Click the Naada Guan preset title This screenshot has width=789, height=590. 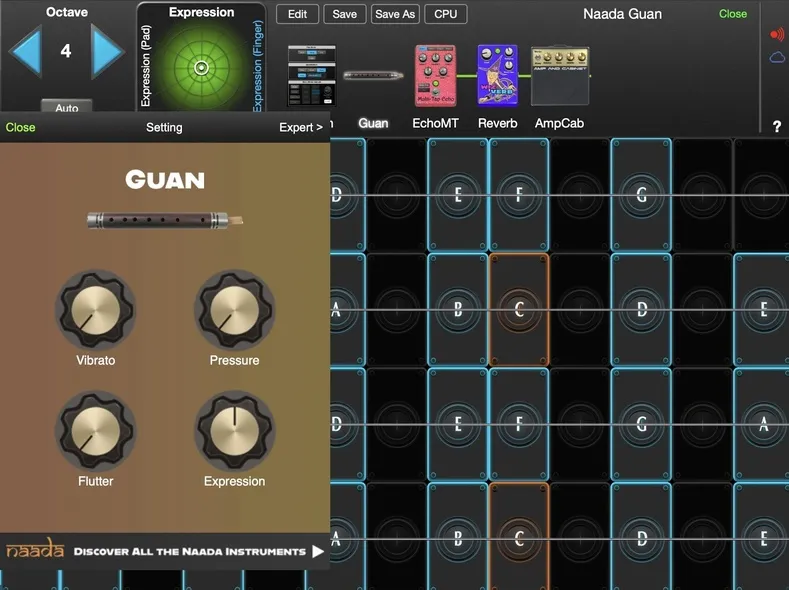coord(622,14)
